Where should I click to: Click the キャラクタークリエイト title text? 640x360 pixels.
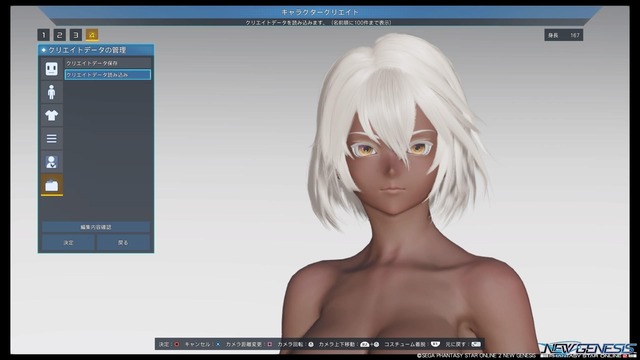coord(320,12)
